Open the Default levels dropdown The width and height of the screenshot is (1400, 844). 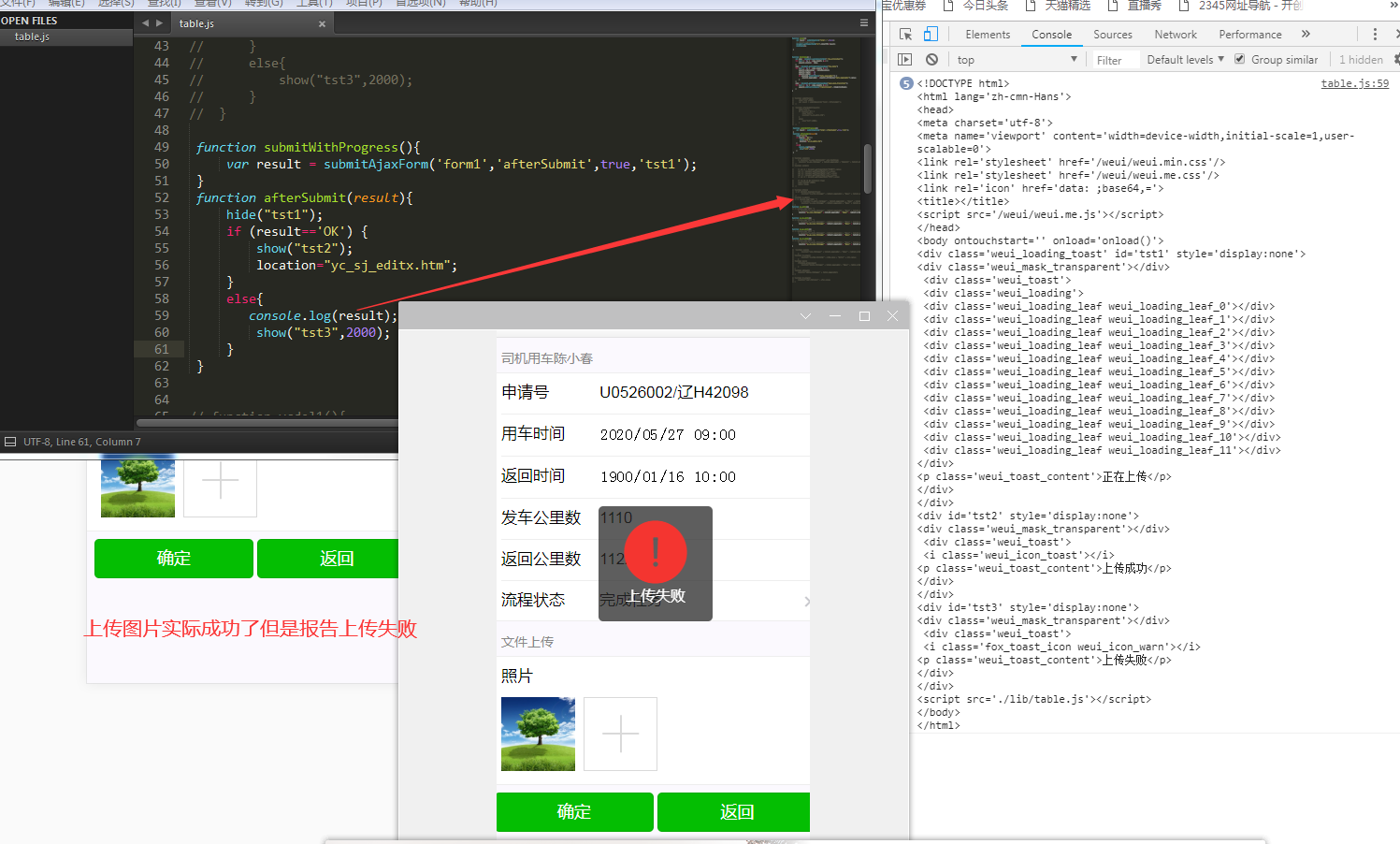[1186, 60]
